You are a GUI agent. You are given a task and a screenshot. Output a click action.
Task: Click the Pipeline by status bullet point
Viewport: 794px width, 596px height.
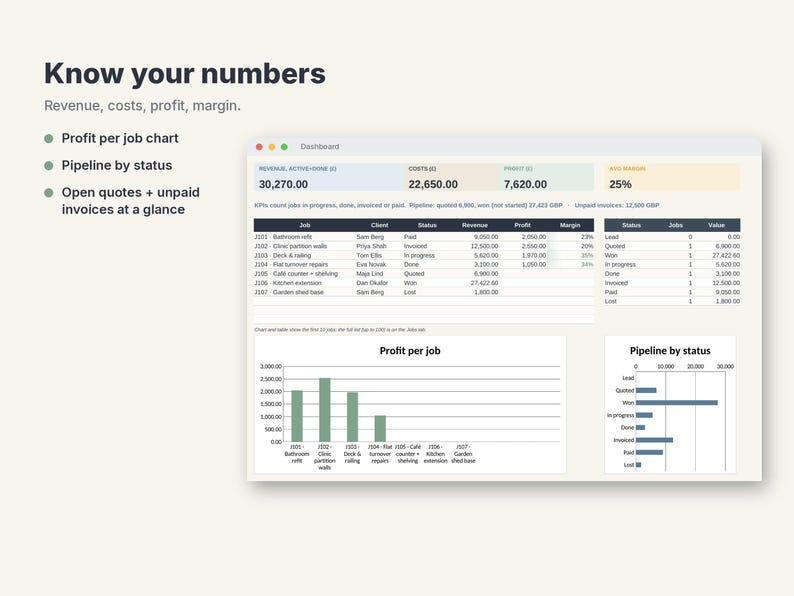(x=117, y=165)
